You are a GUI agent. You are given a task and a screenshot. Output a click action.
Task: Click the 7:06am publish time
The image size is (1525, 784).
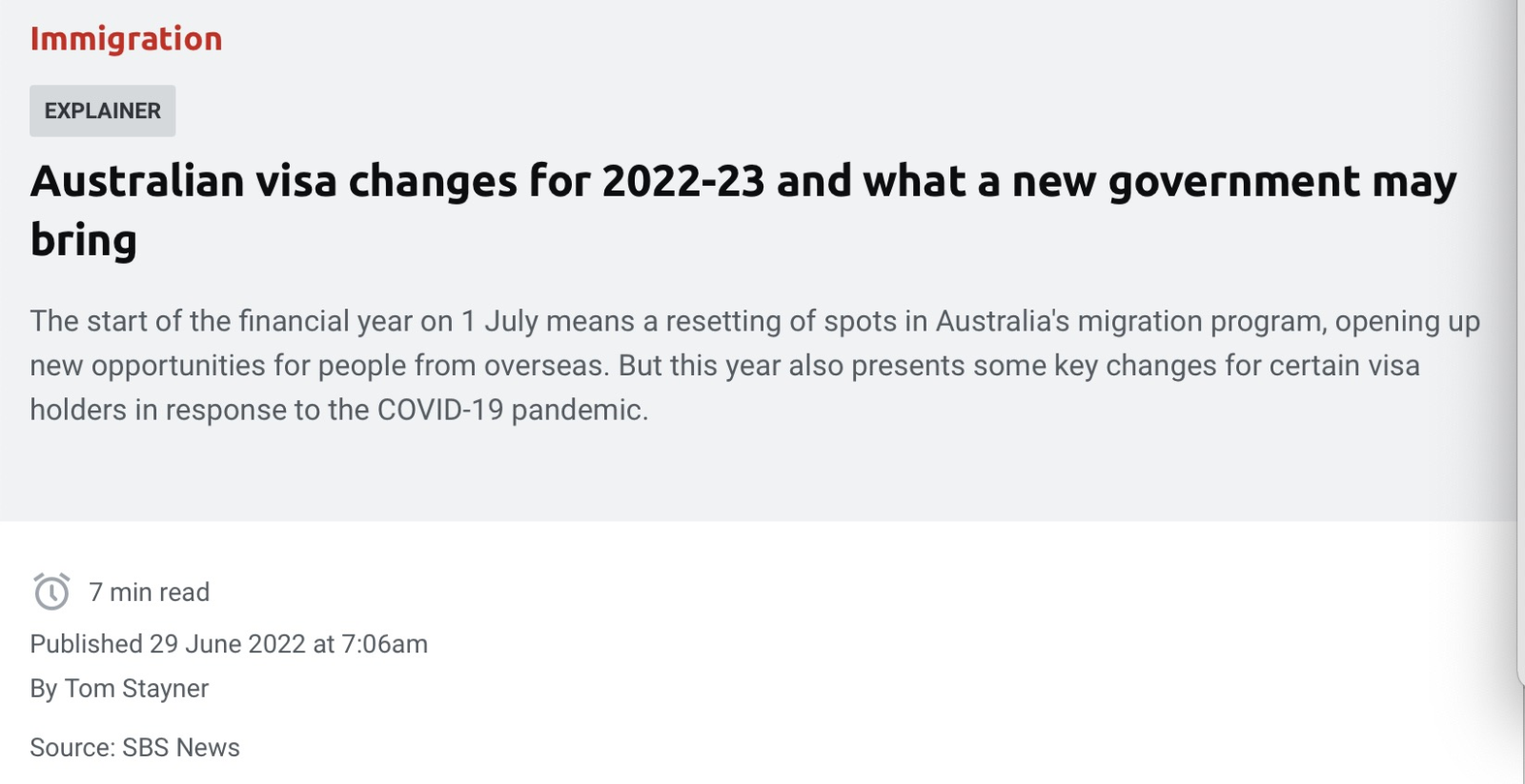pyautogui.click(x=384, y=644)
